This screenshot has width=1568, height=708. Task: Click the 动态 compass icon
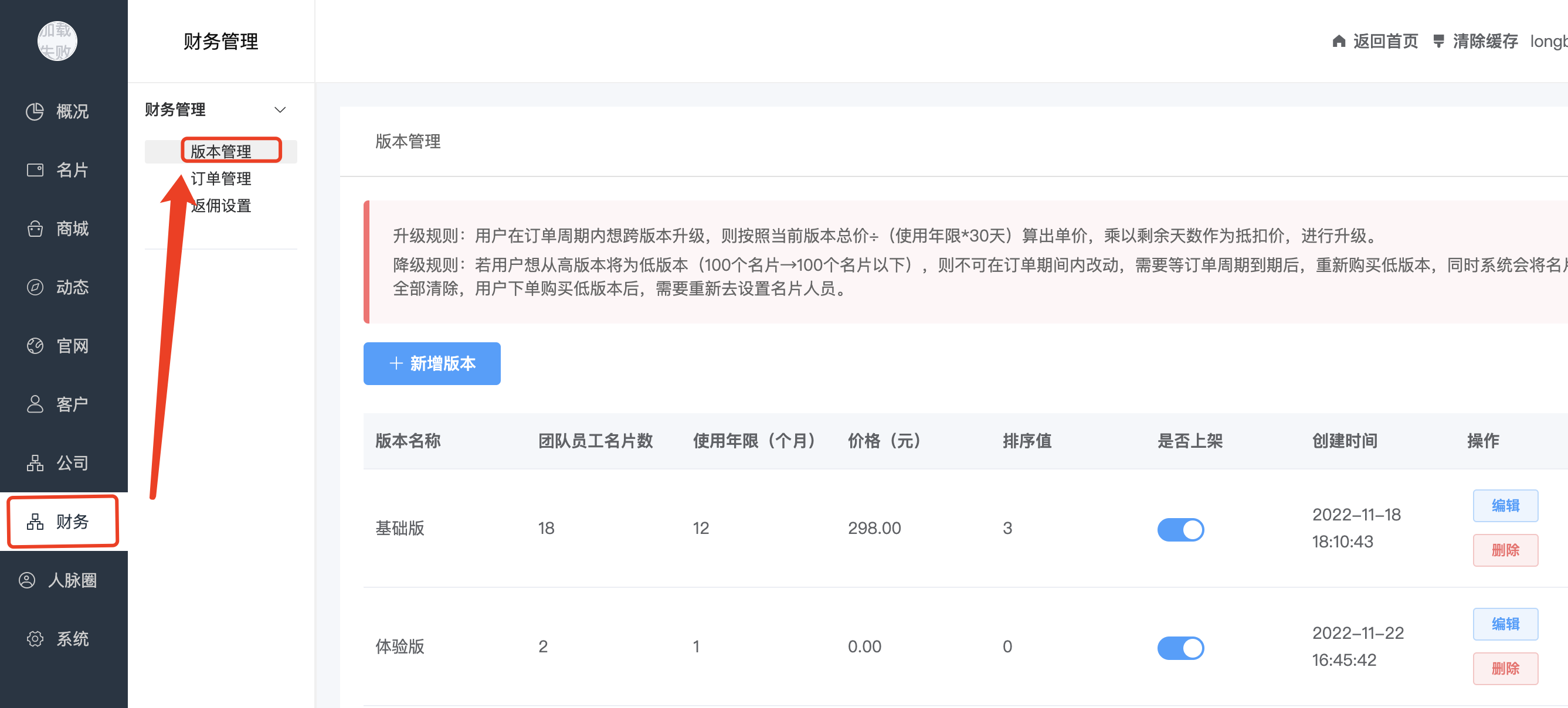[35, 287]
